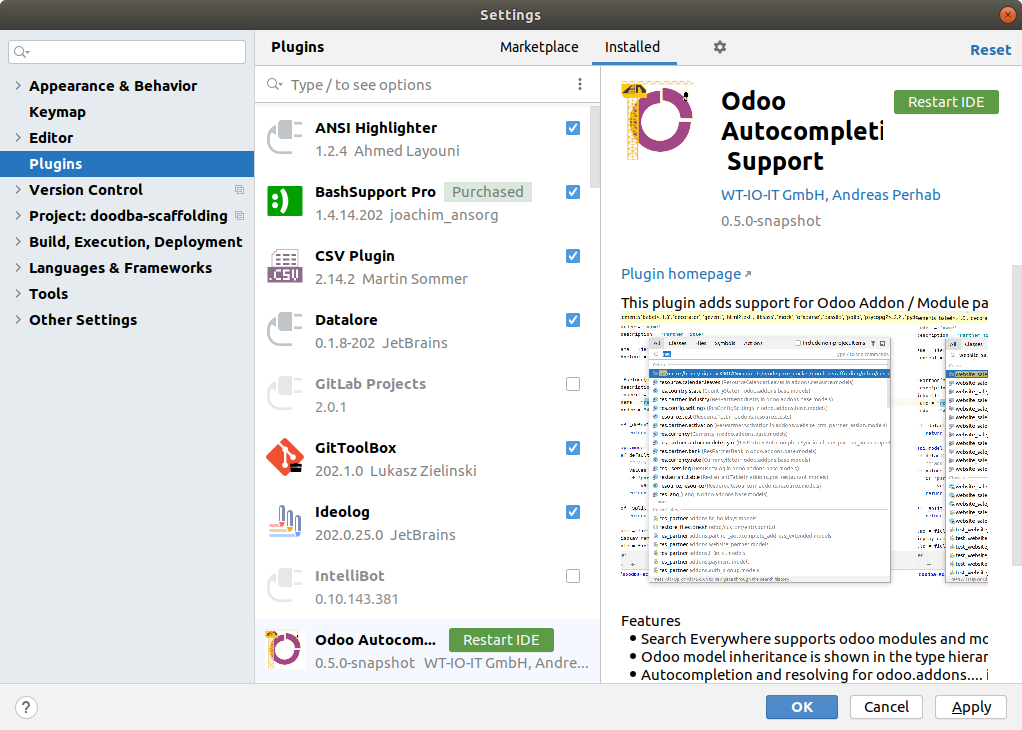Click the BashSupport Pro green icon

pyautogui.click(x=285, y=201)
